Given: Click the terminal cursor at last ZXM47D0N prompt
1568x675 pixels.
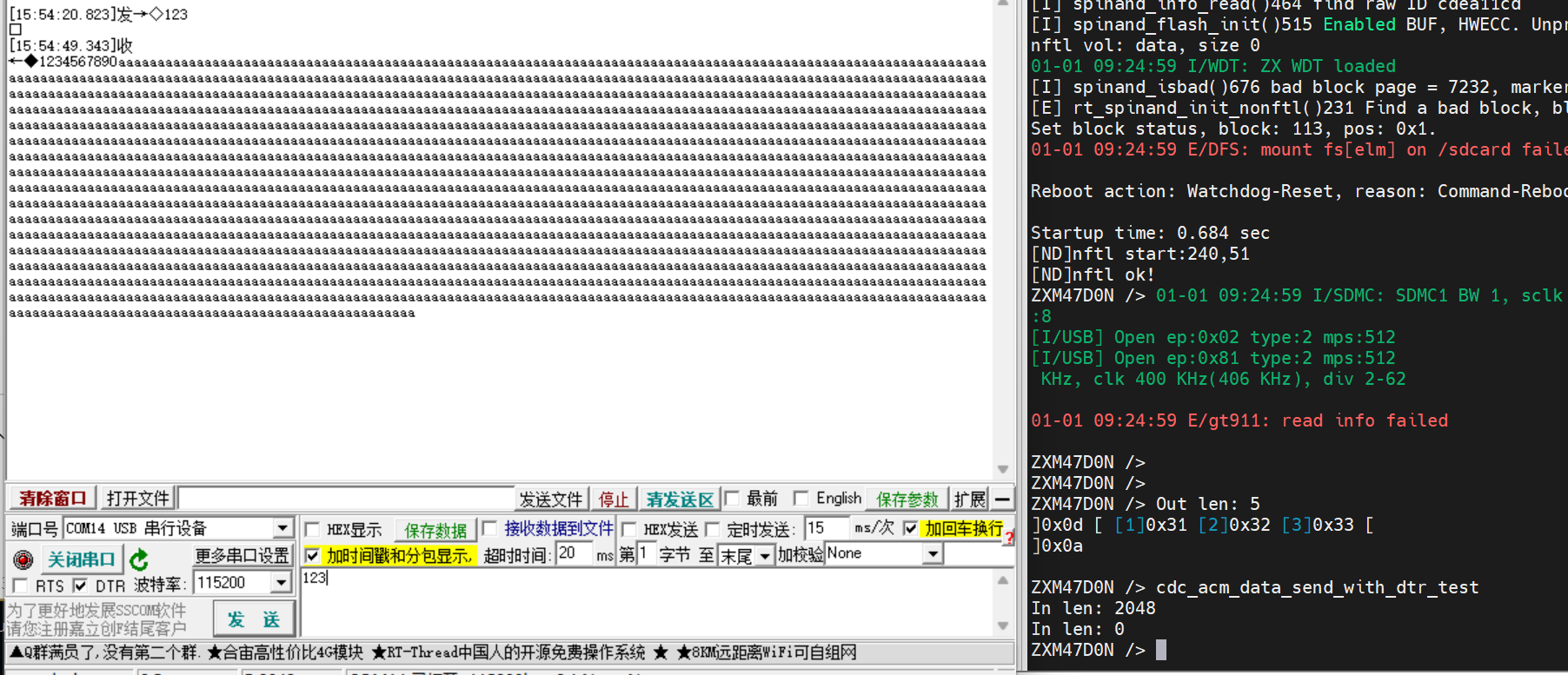Looking at the screenshot, I should [1160, 650].
